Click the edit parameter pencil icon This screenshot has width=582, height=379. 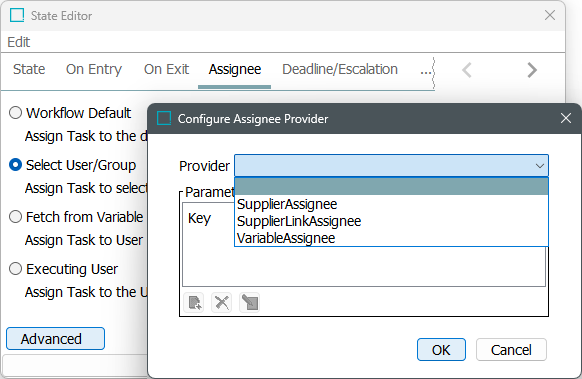pos(249,302)
